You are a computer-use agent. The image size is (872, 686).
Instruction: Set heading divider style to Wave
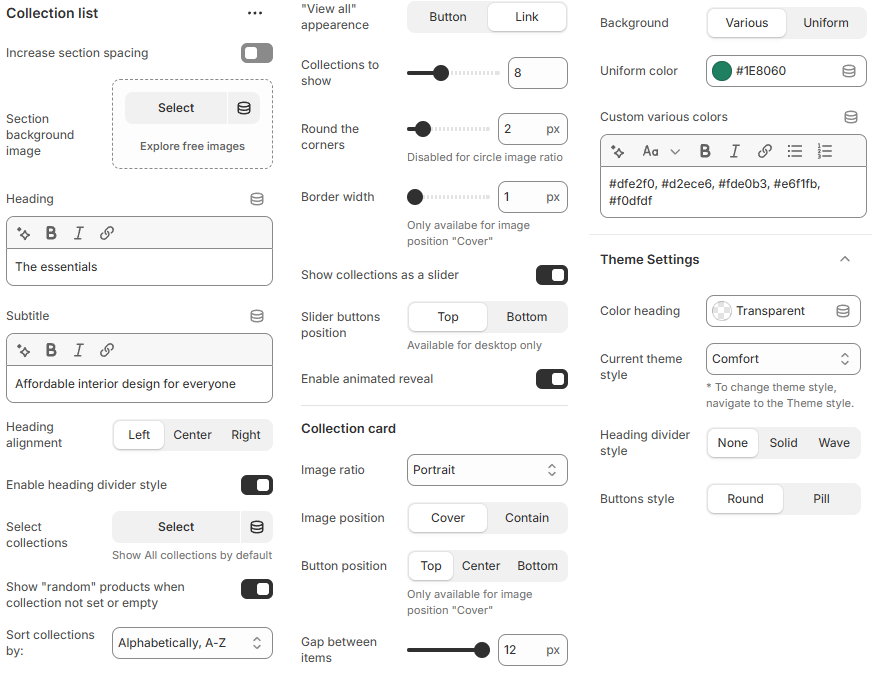click(x=834, y=443)
